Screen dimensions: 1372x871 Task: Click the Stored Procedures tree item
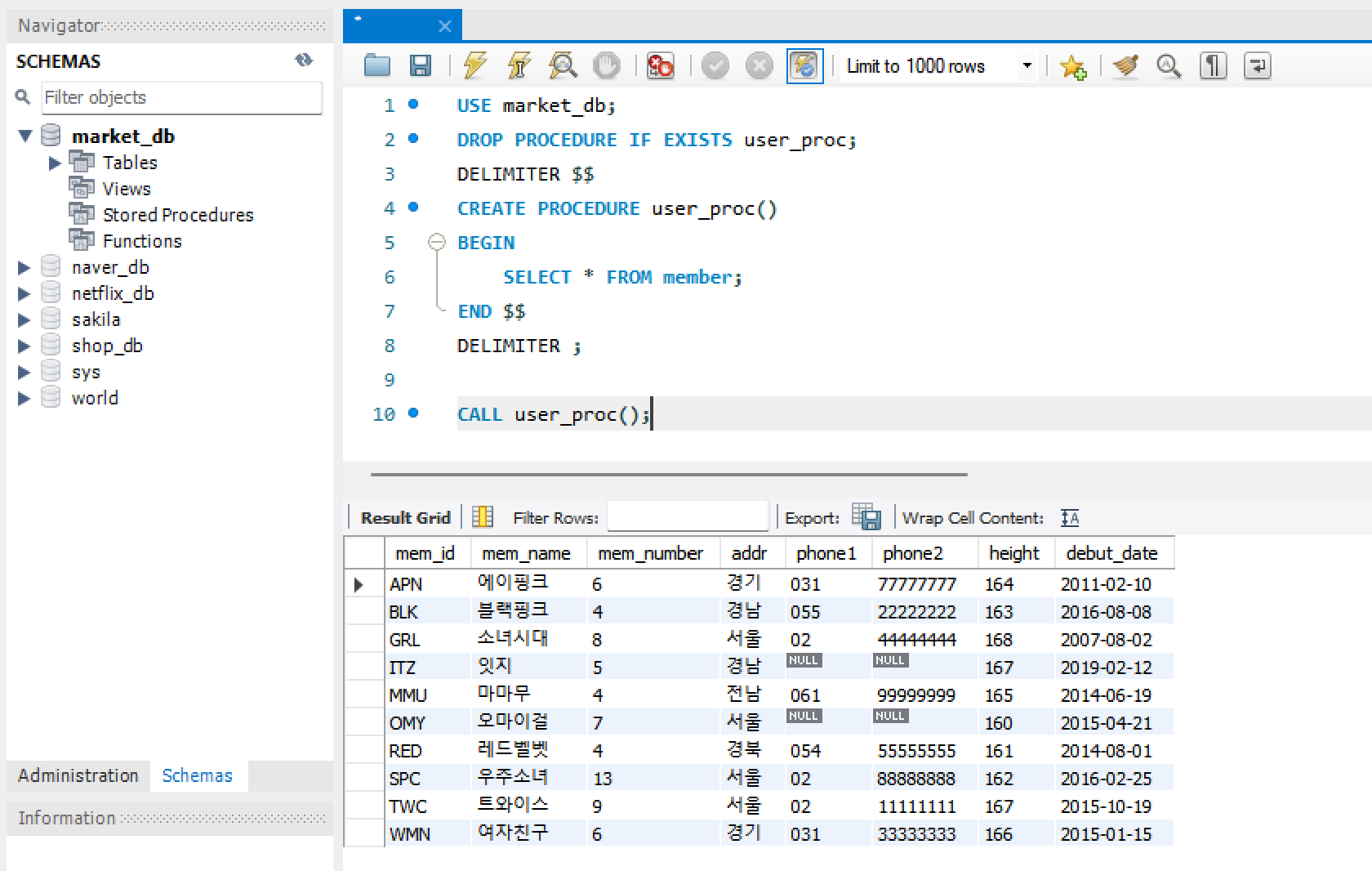point(178,215)
